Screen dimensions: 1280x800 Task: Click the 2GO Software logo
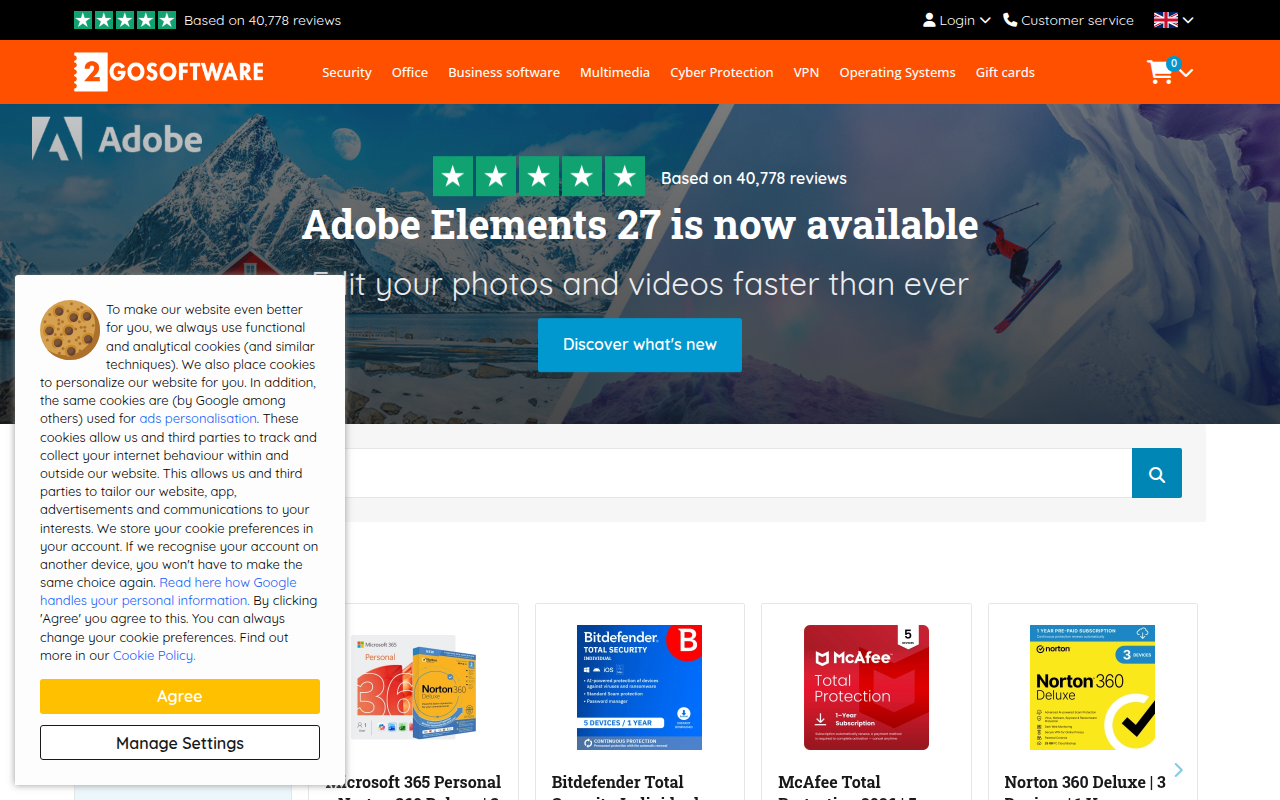(169, 72)
